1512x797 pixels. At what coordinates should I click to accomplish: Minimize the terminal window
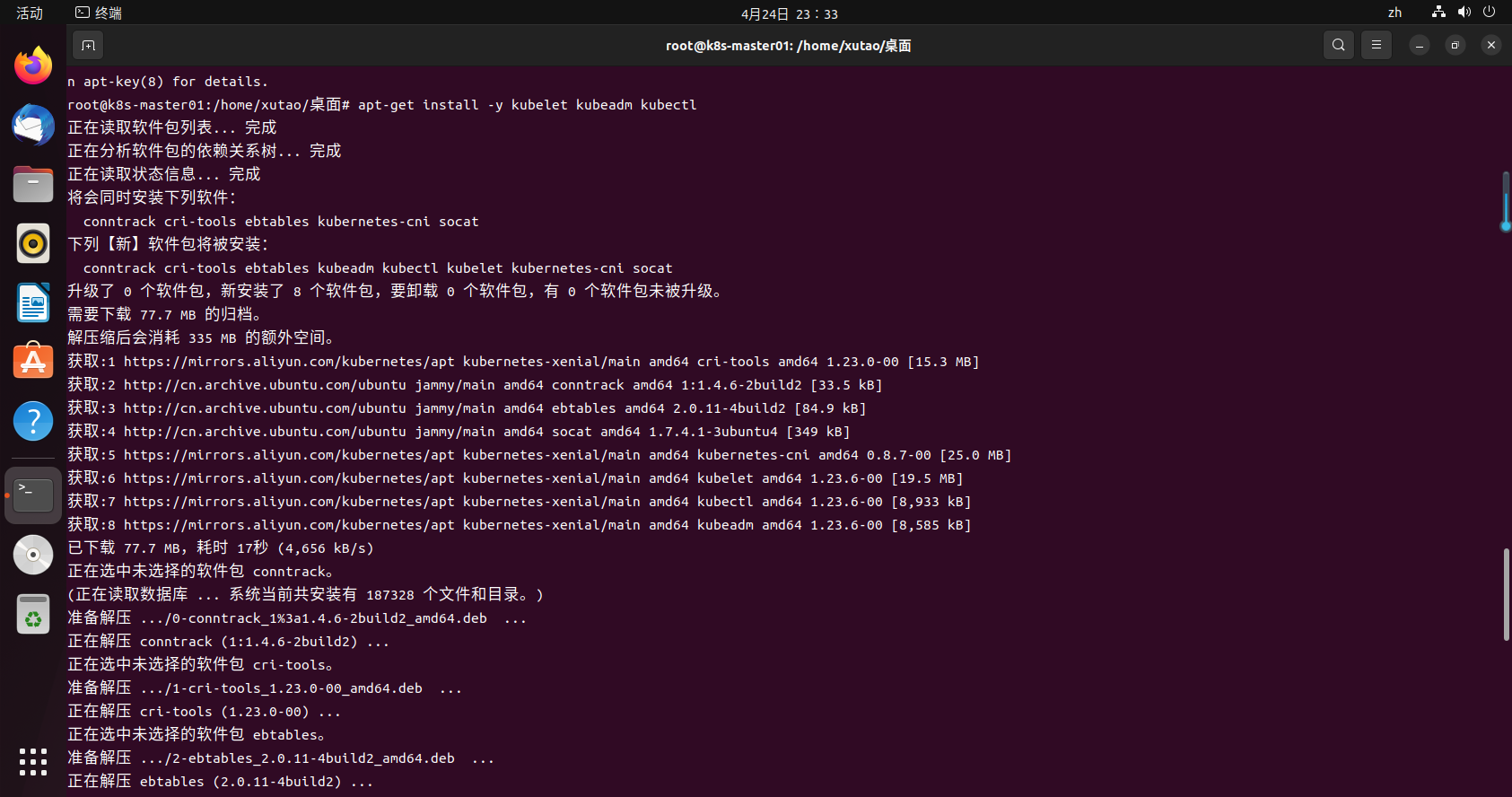(x=1420, y=45)
